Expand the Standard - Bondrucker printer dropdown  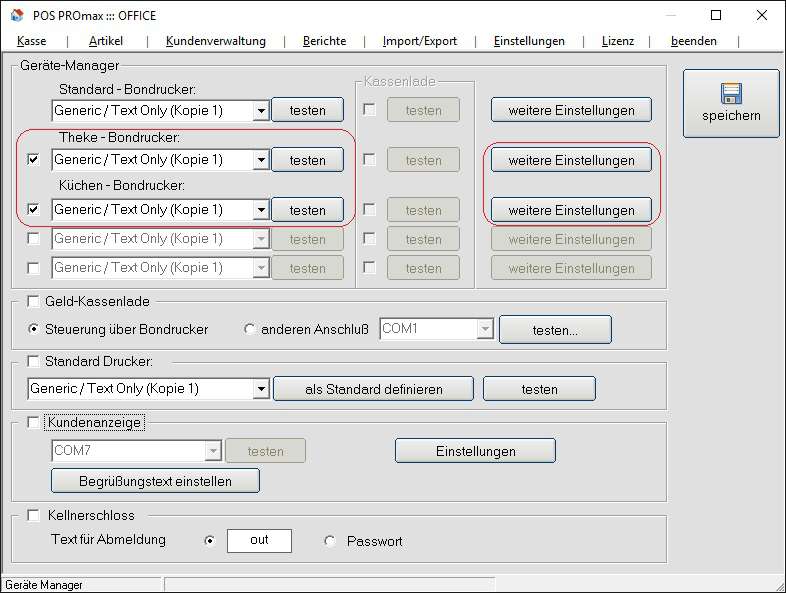coord(261,111)
